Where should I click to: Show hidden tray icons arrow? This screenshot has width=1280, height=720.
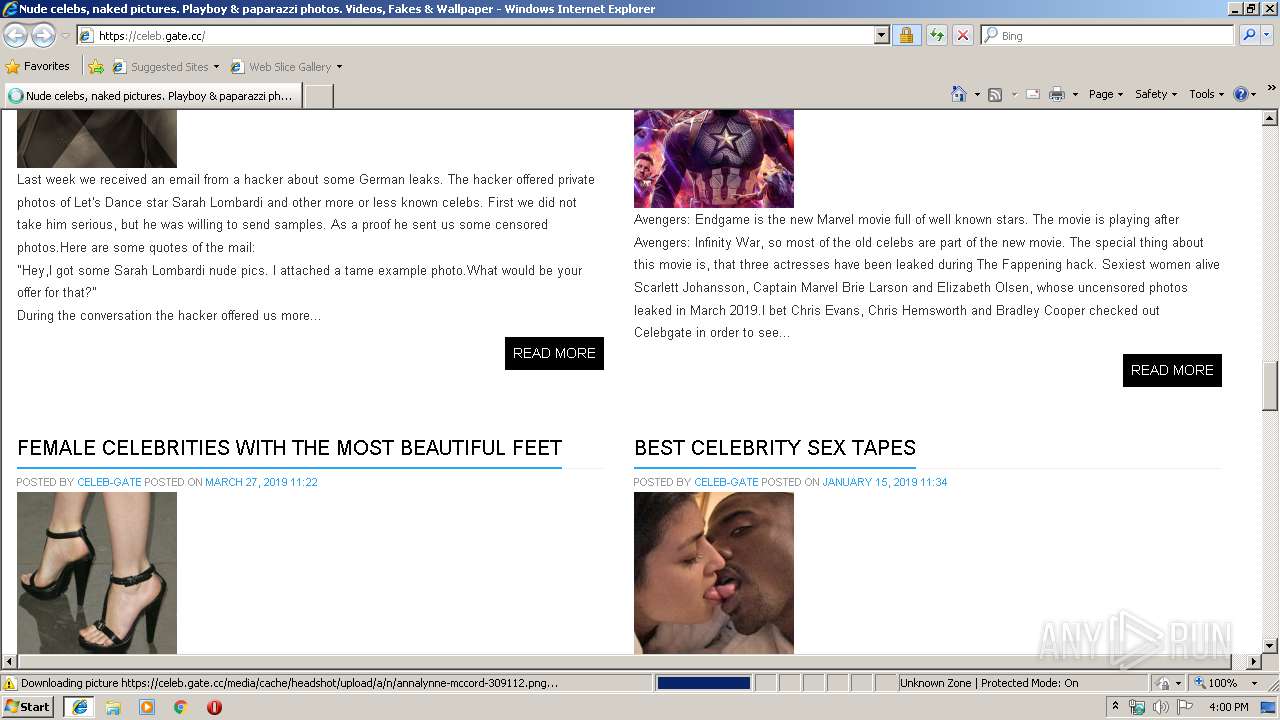tap(1116, 707)
